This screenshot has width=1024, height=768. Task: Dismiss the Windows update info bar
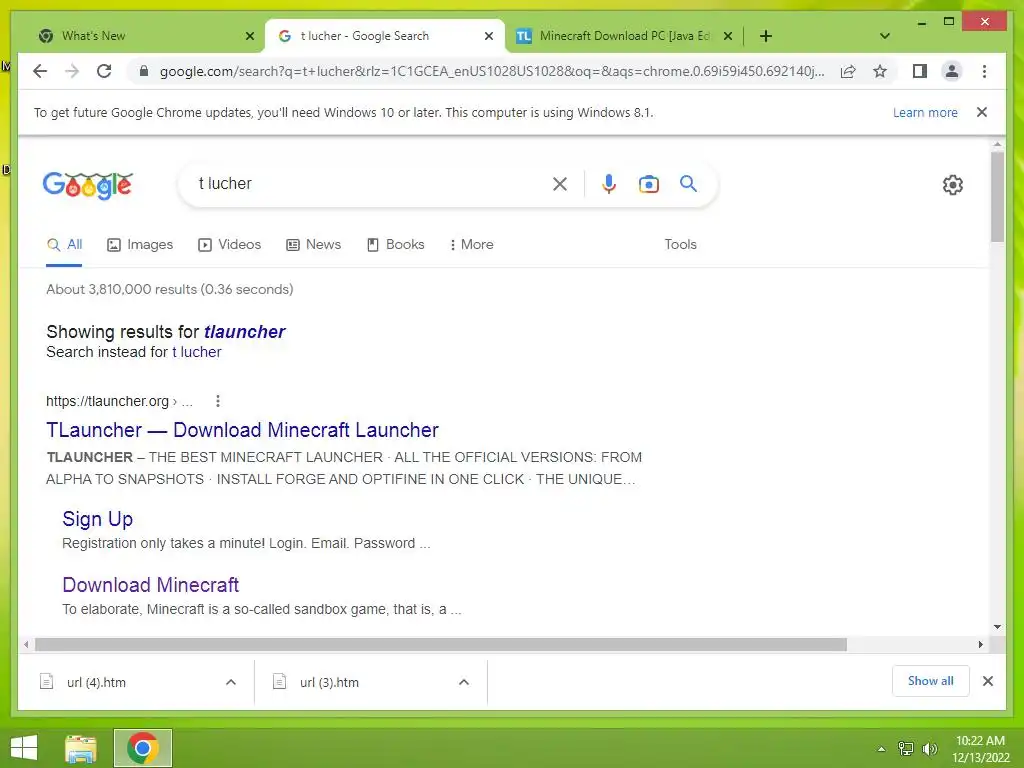pos(982,112)
